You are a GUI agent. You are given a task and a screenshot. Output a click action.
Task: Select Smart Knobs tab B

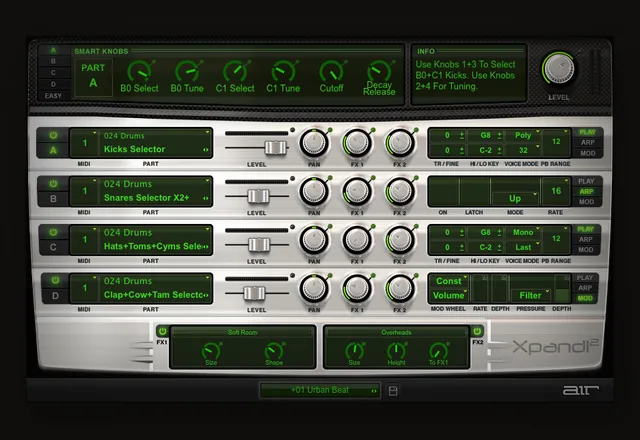tap(53, 61)
